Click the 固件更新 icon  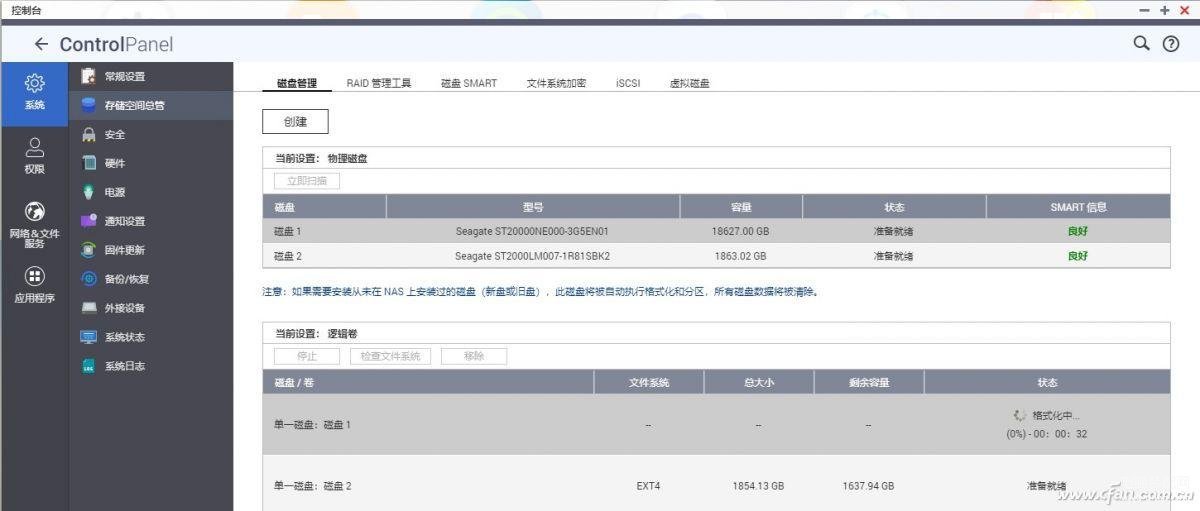[88, 250]
